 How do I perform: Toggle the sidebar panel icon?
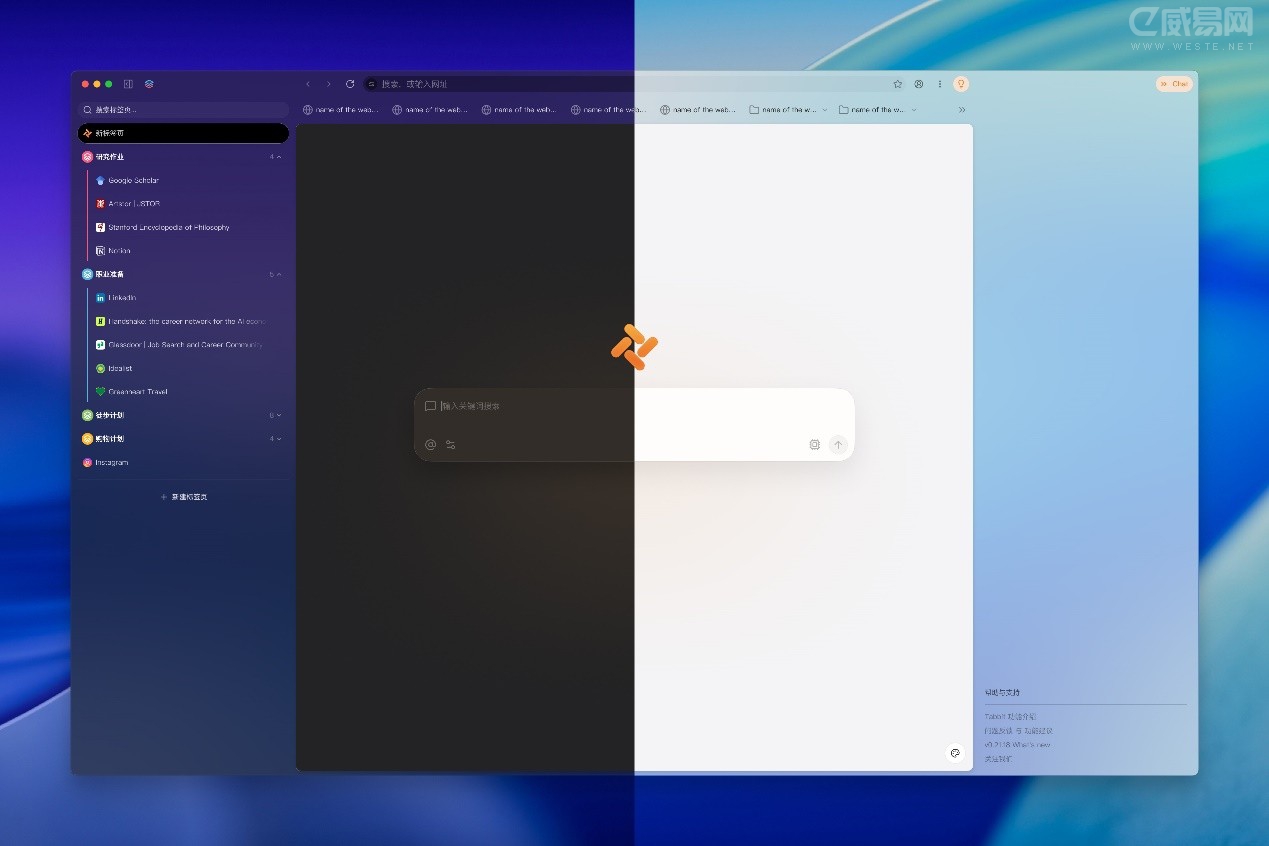click(x=128, y=84)
